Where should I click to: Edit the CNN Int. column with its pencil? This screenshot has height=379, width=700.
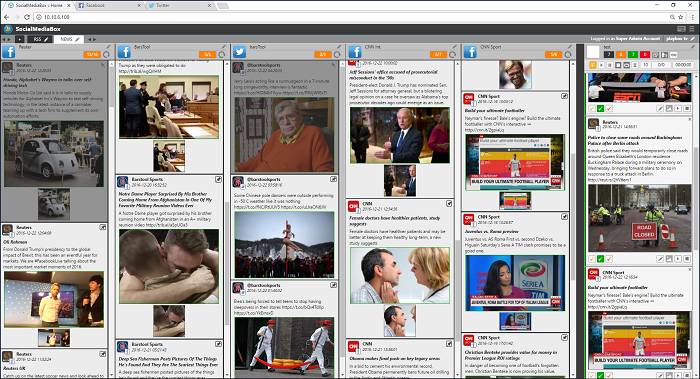coord(454,46)
